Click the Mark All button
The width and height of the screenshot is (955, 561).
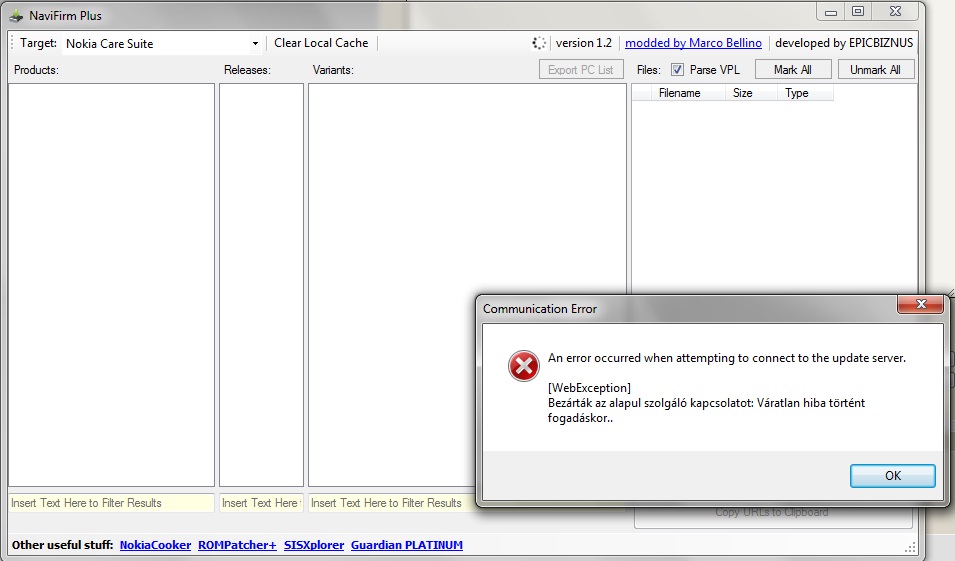(792, 69)
